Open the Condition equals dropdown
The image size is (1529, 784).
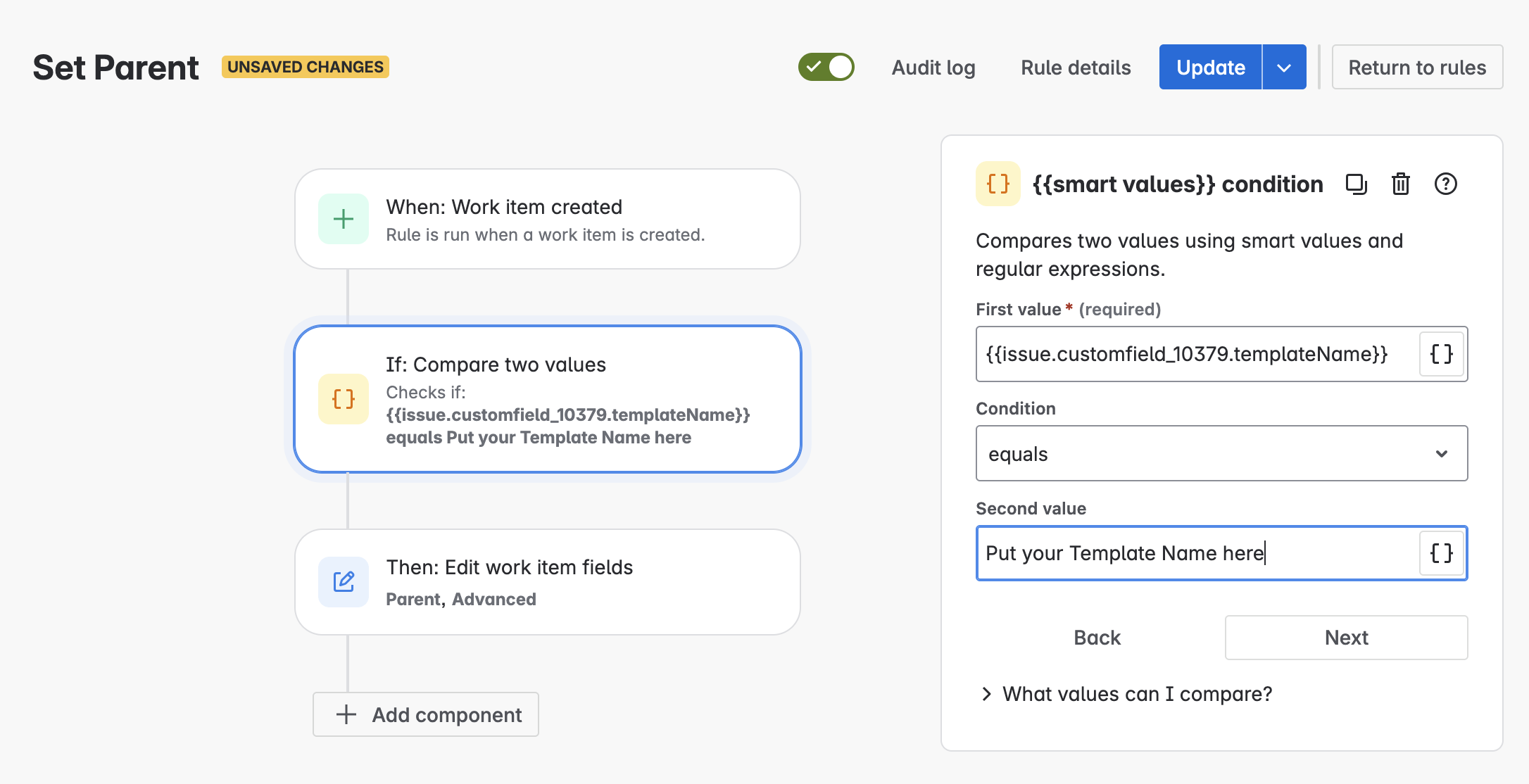(x=1221, y=454)
